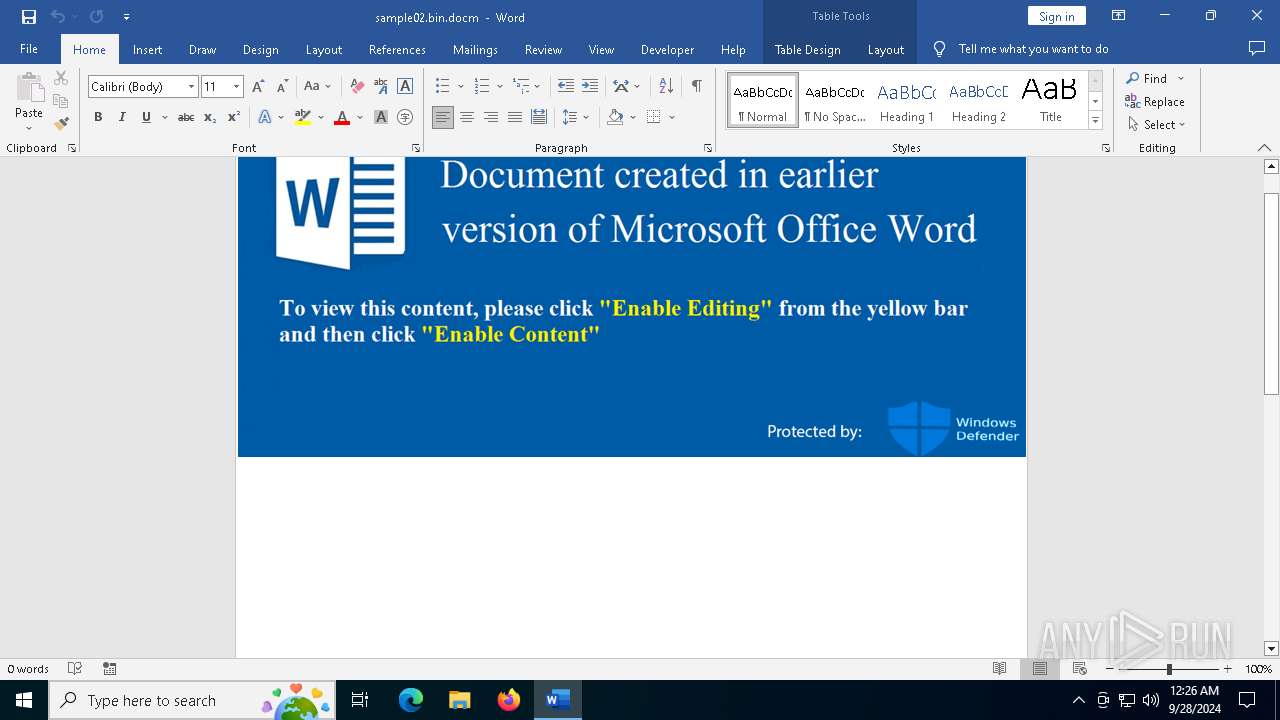1280x720 pixels.
Task: Toggle Print Layout view
Action: pyautogui.click(x=1039, y=669)
